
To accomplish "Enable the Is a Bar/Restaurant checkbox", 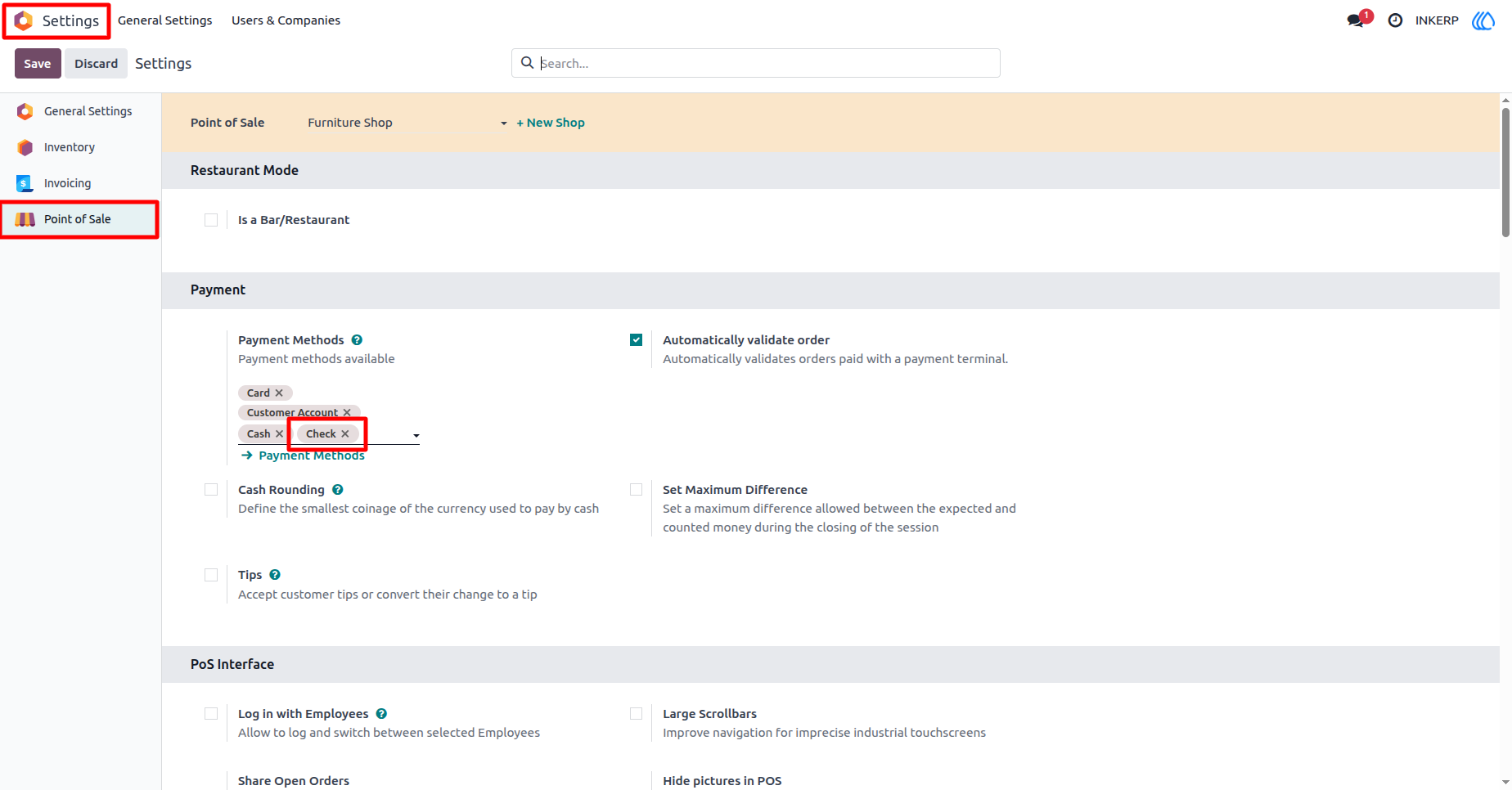I will click(211, 220).
